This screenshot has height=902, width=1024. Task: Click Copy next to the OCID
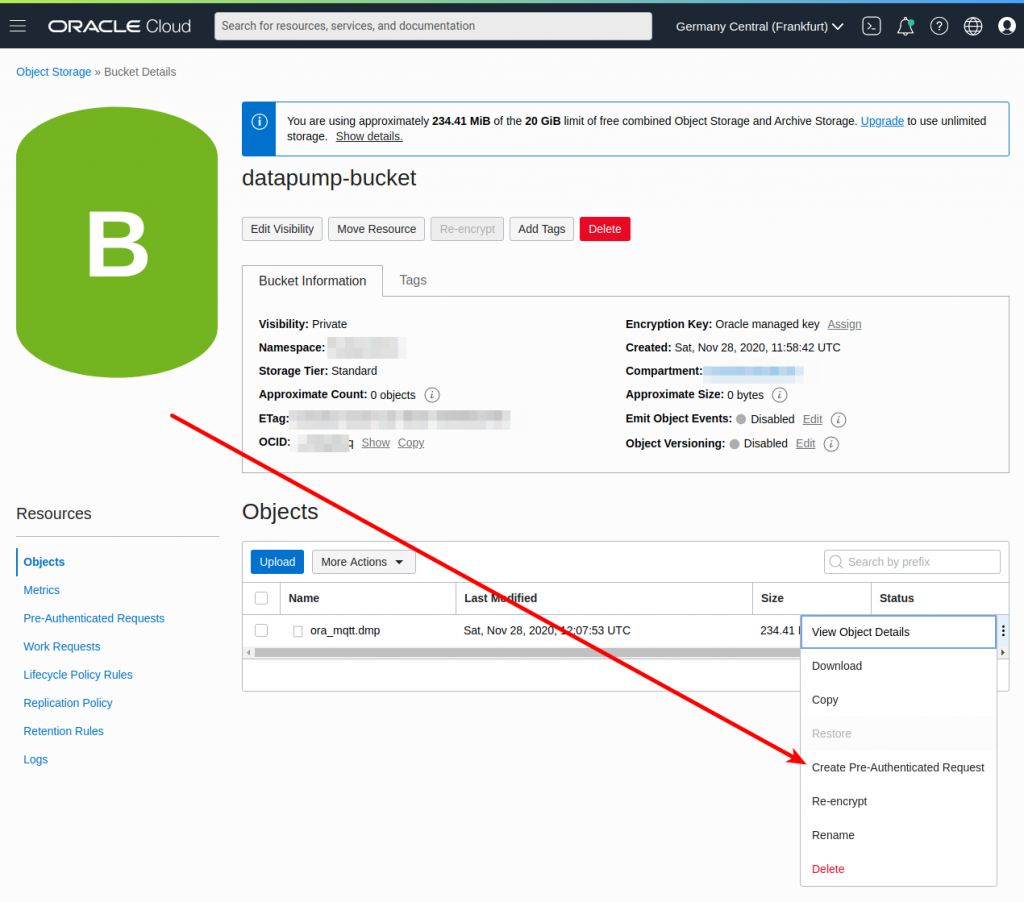[x=411, y=443]
